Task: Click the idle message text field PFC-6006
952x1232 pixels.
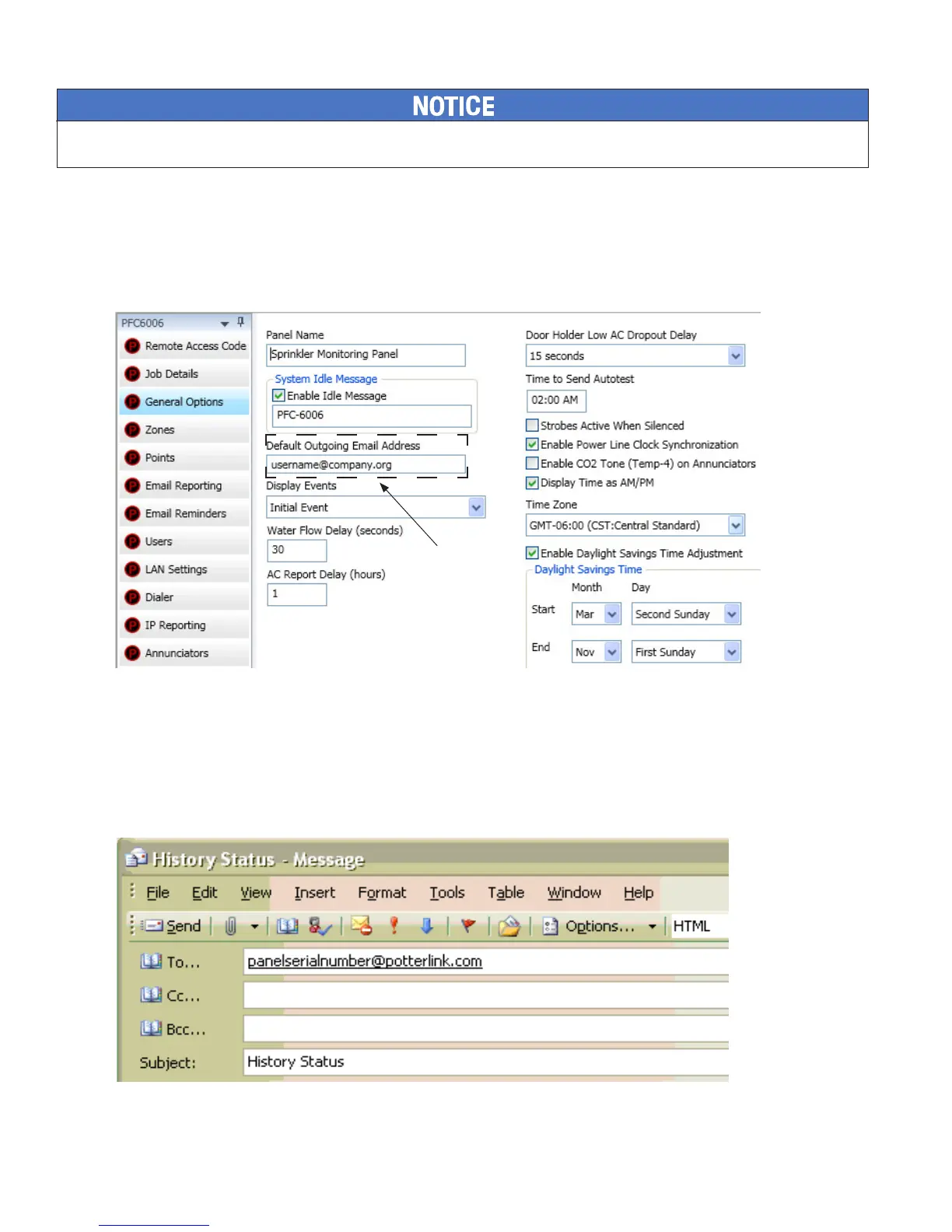Action: (372, 415)
